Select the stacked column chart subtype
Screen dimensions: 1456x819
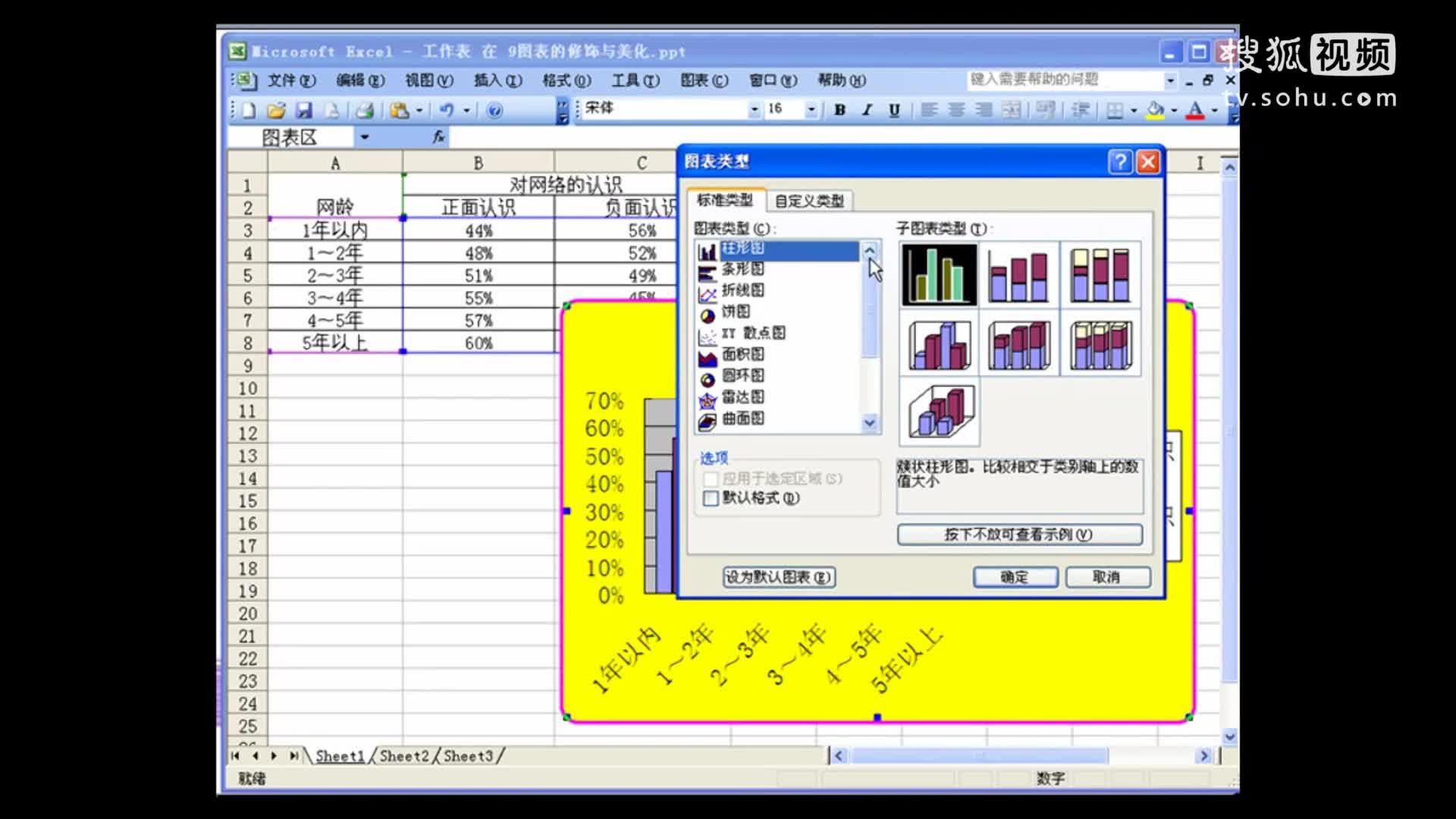pos(1018,275)
